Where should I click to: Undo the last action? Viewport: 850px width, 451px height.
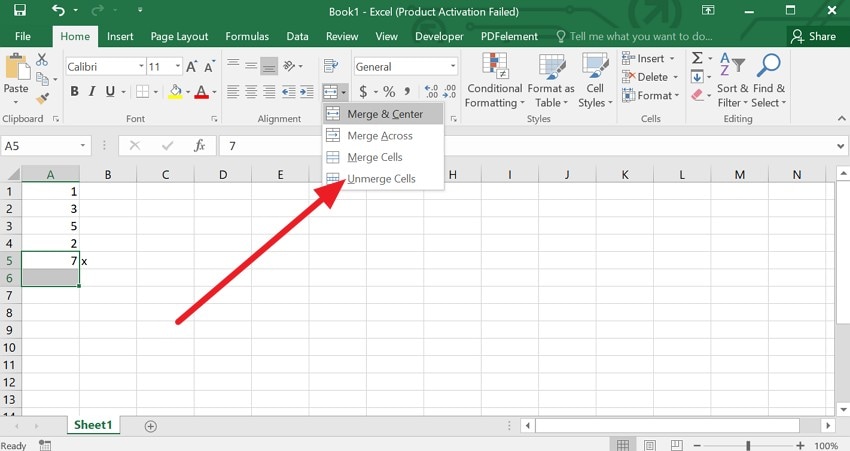[58, 10]
